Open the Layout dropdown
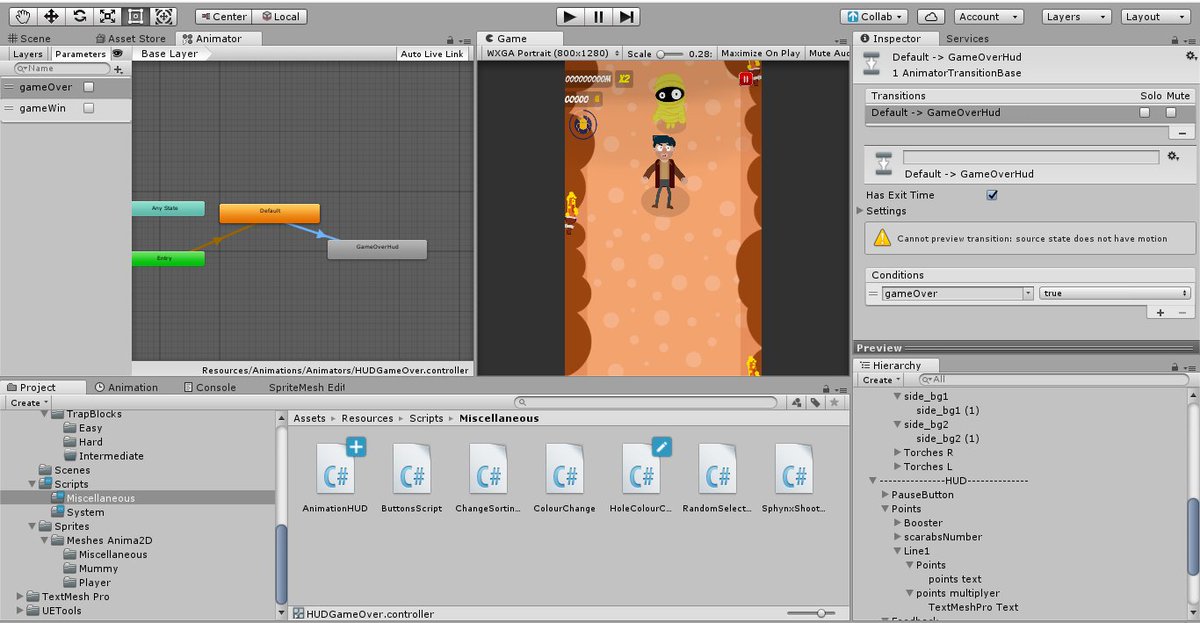The width and height of the screenshot is (1200, 623). (1154, 16)
